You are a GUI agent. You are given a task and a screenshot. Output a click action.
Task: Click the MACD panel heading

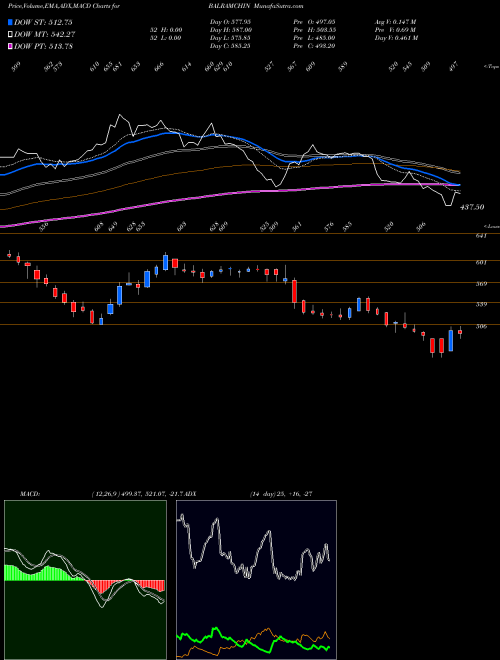(x=30, y=494)
